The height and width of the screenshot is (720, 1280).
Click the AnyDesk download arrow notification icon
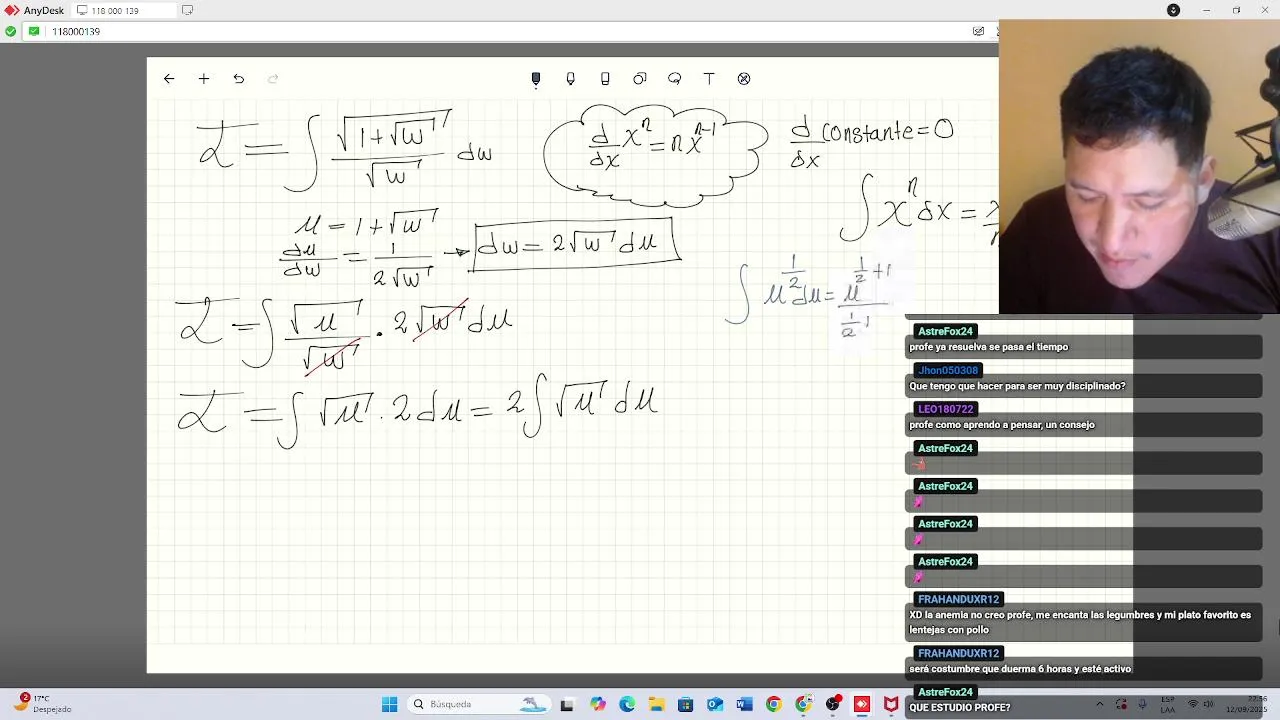[1173, 10]
